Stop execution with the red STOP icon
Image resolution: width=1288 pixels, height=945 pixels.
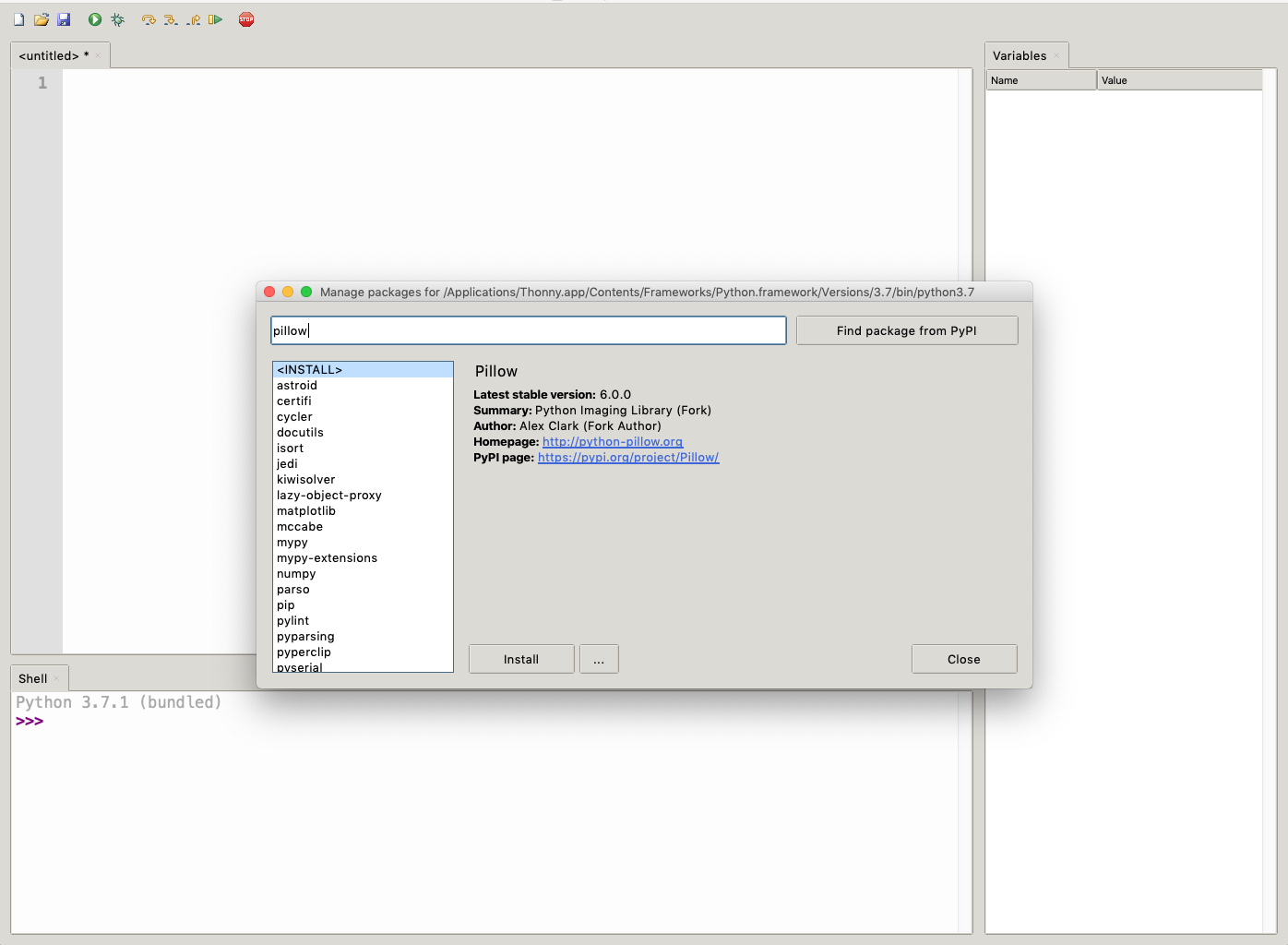(x=246, y=19)
